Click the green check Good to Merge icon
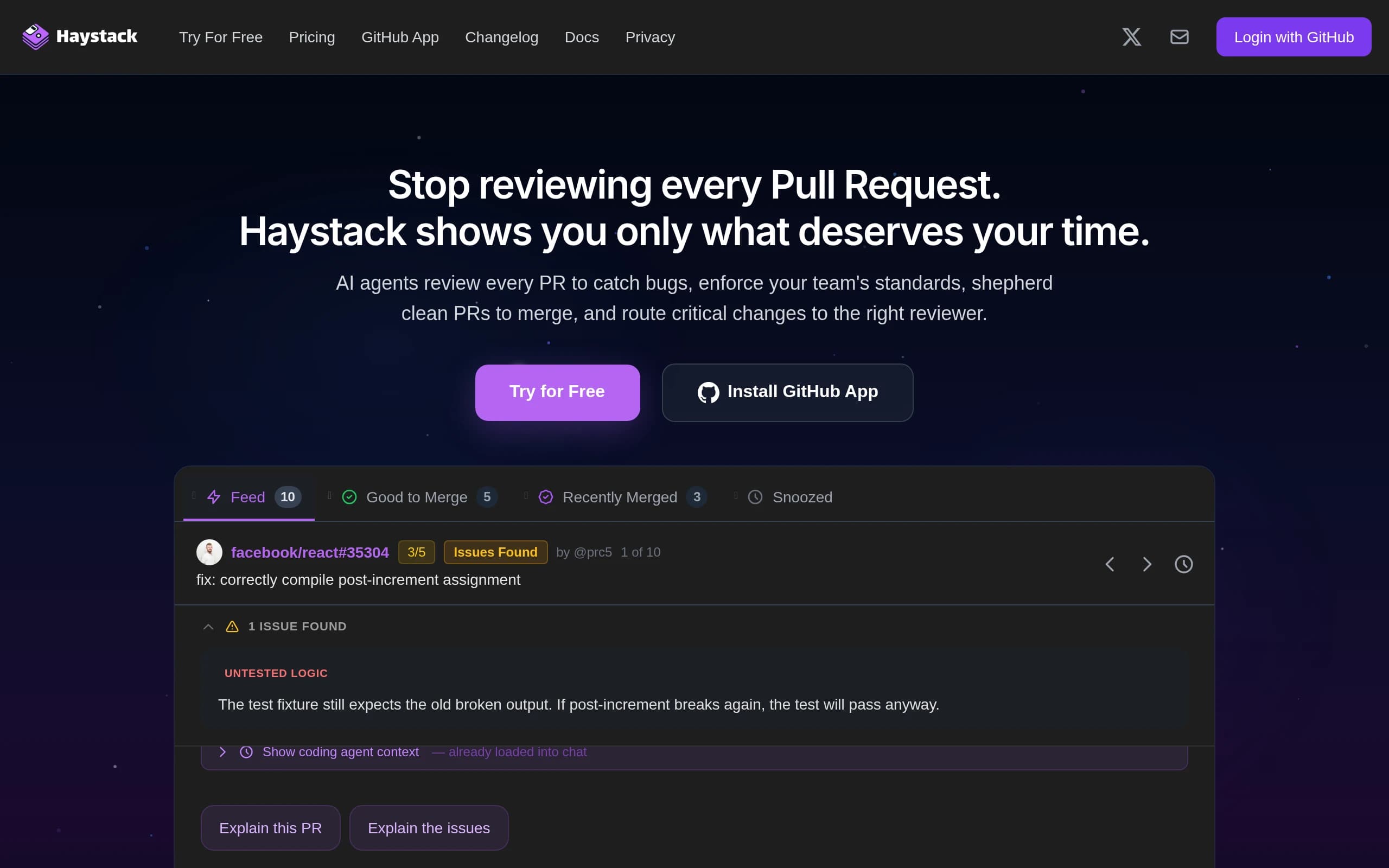The height and width of the screenshot is (868, 1389). click(349, 497)
